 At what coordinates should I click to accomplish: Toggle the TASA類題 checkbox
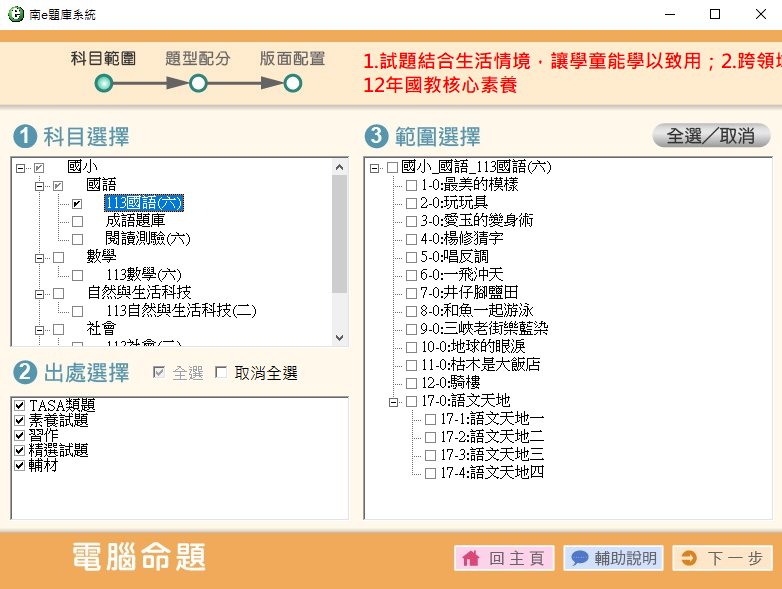click(x=19, y=405)
